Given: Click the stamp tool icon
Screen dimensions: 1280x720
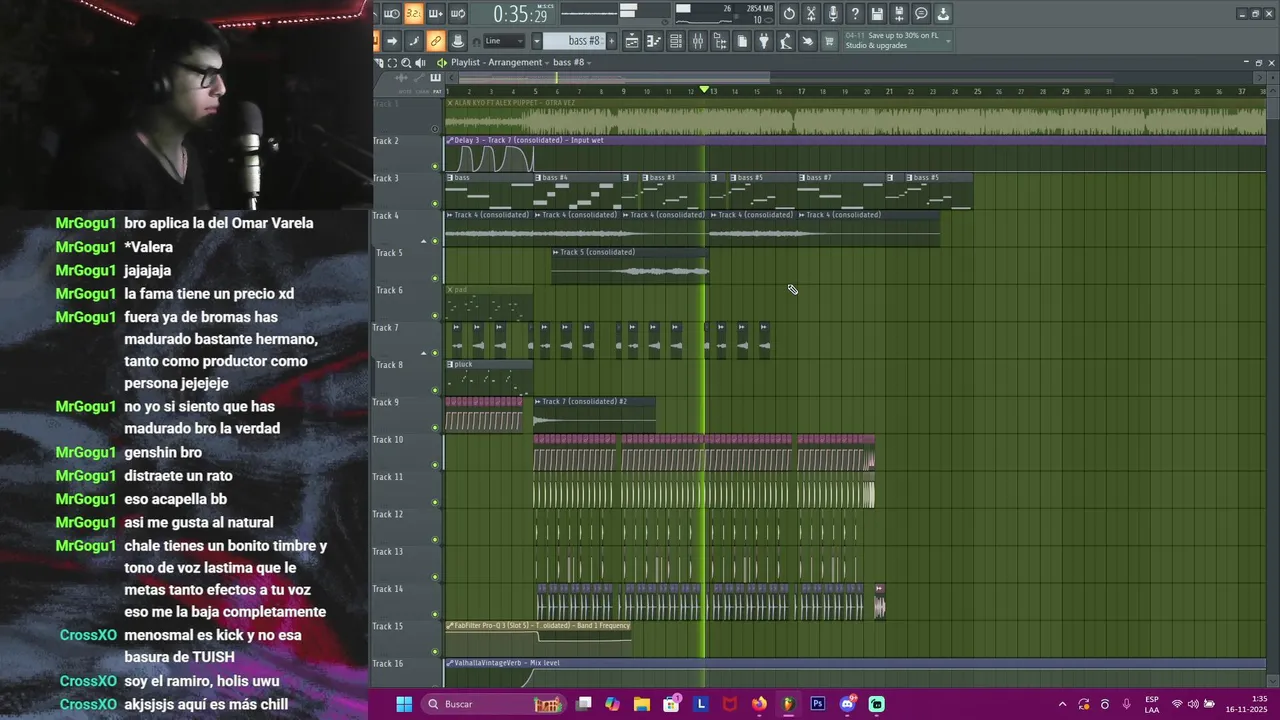Looking at the screenshot, I should tap(458, 41).
